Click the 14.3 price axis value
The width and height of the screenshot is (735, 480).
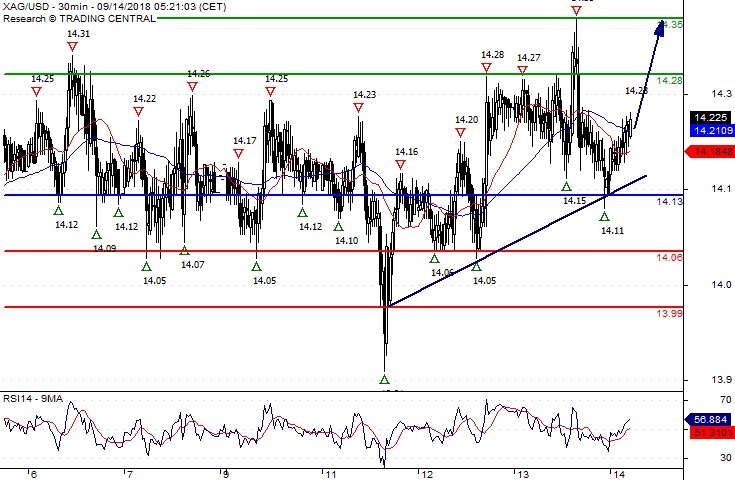click(721, 94)
